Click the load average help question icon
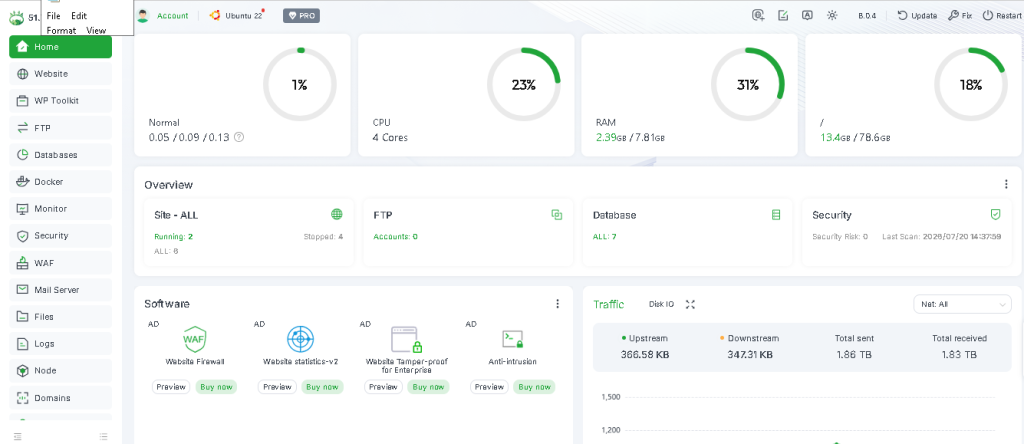Image resolution: width=1024 pixels, height=444 pixels. pyautogui.click(x=239, y=137)
